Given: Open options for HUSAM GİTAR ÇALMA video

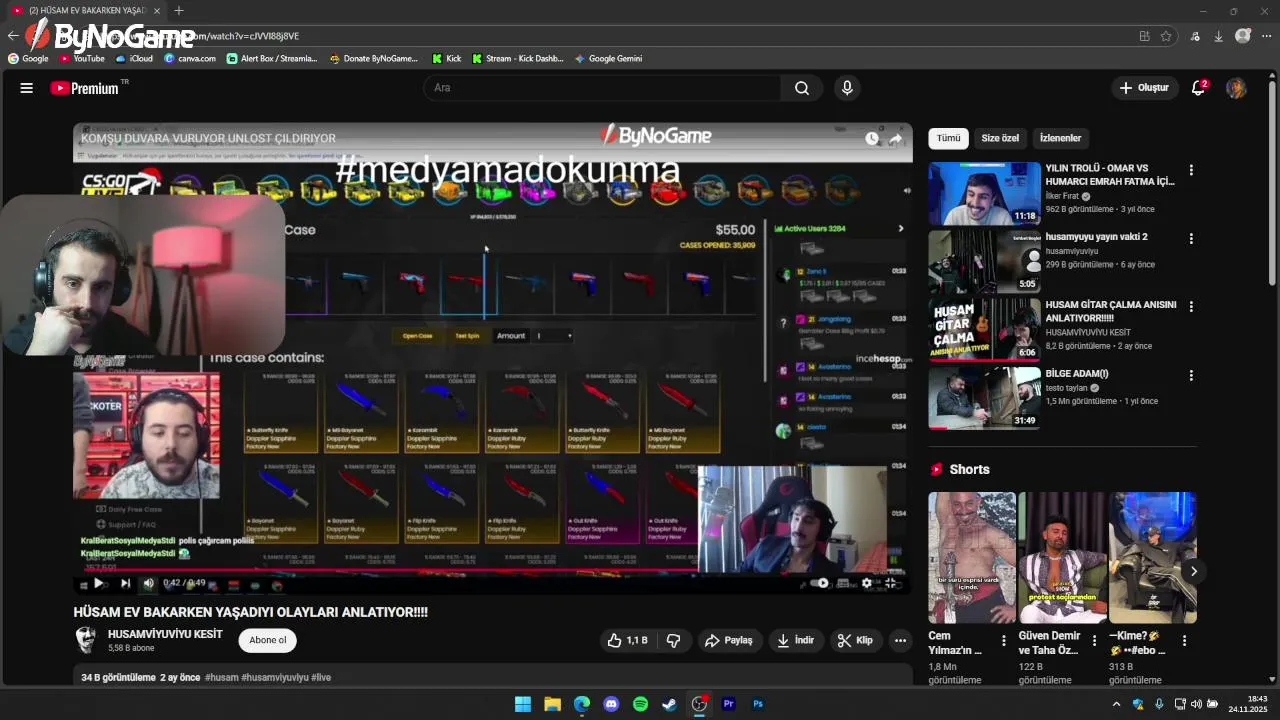Looking at the screenshot, I should 1191,306.
